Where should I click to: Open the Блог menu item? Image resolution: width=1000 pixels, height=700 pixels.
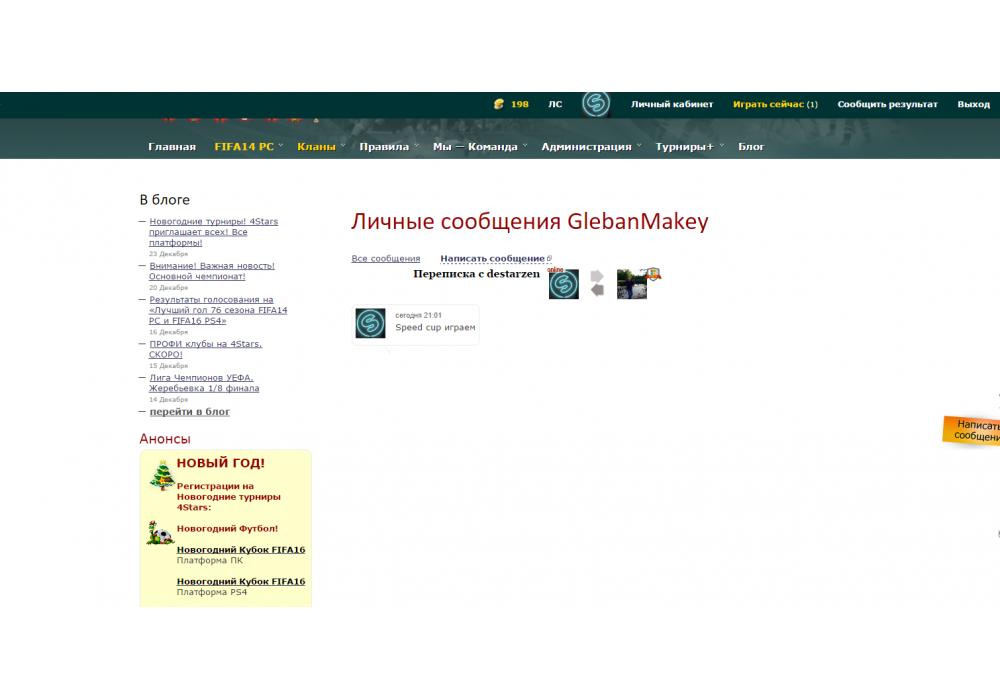[751, 147]
